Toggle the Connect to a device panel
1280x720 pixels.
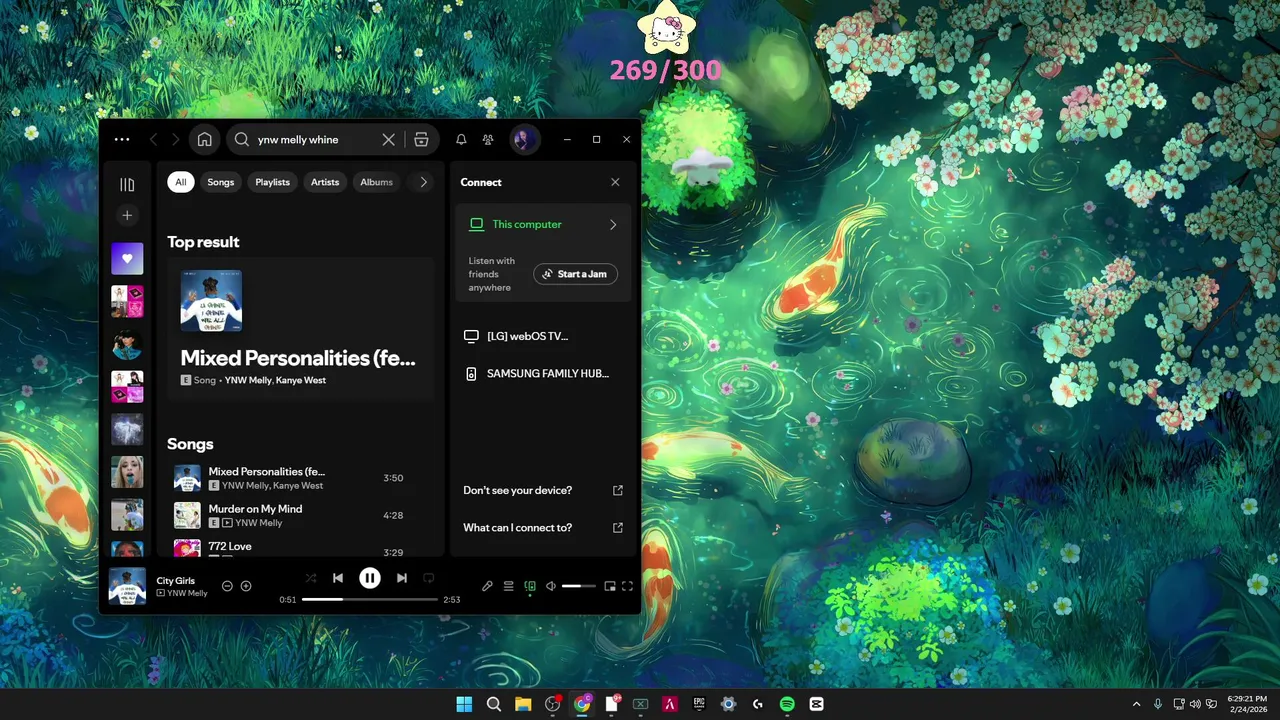pyautogui.click(x=530, y=586)
